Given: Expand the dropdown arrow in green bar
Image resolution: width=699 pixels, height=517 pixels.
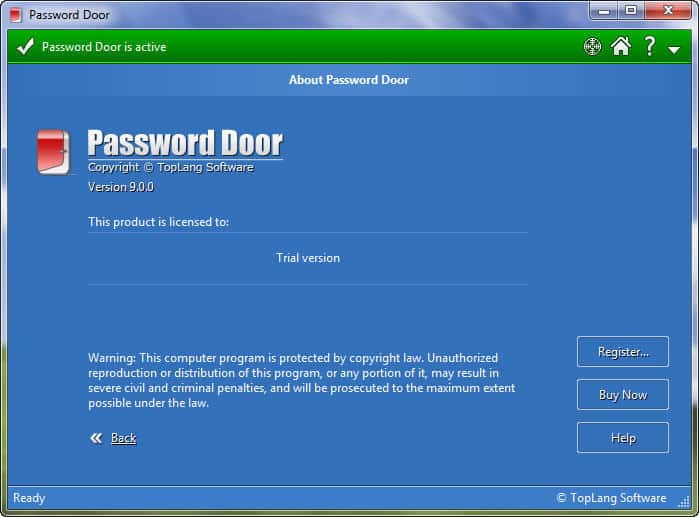Looking at the screenshot, I should (674, 50).
